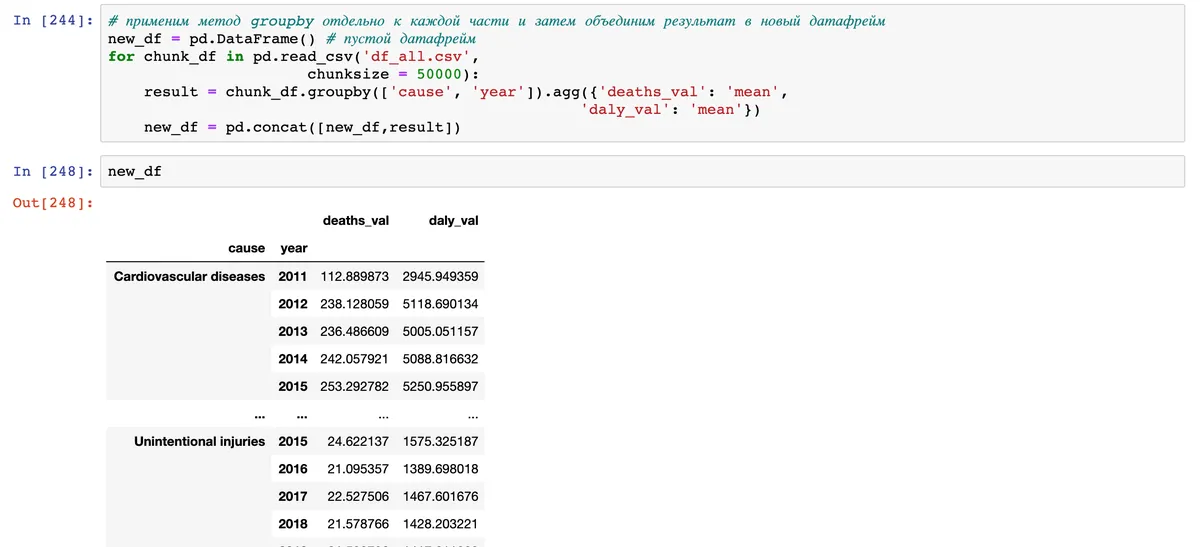Select the Cardiovascular diseases row label

point(189,276)
